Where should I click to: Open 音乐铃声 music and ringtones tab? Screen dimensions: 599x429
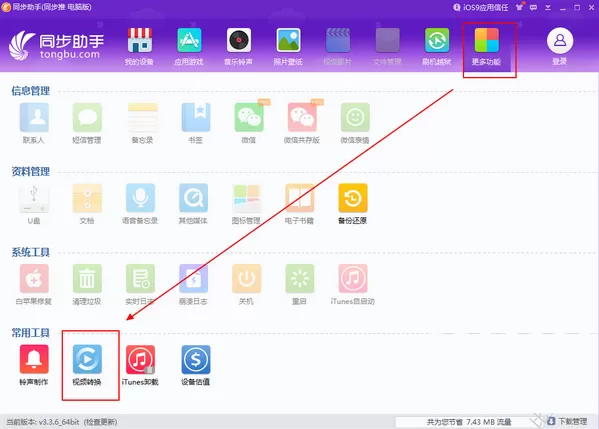point(238,47)
